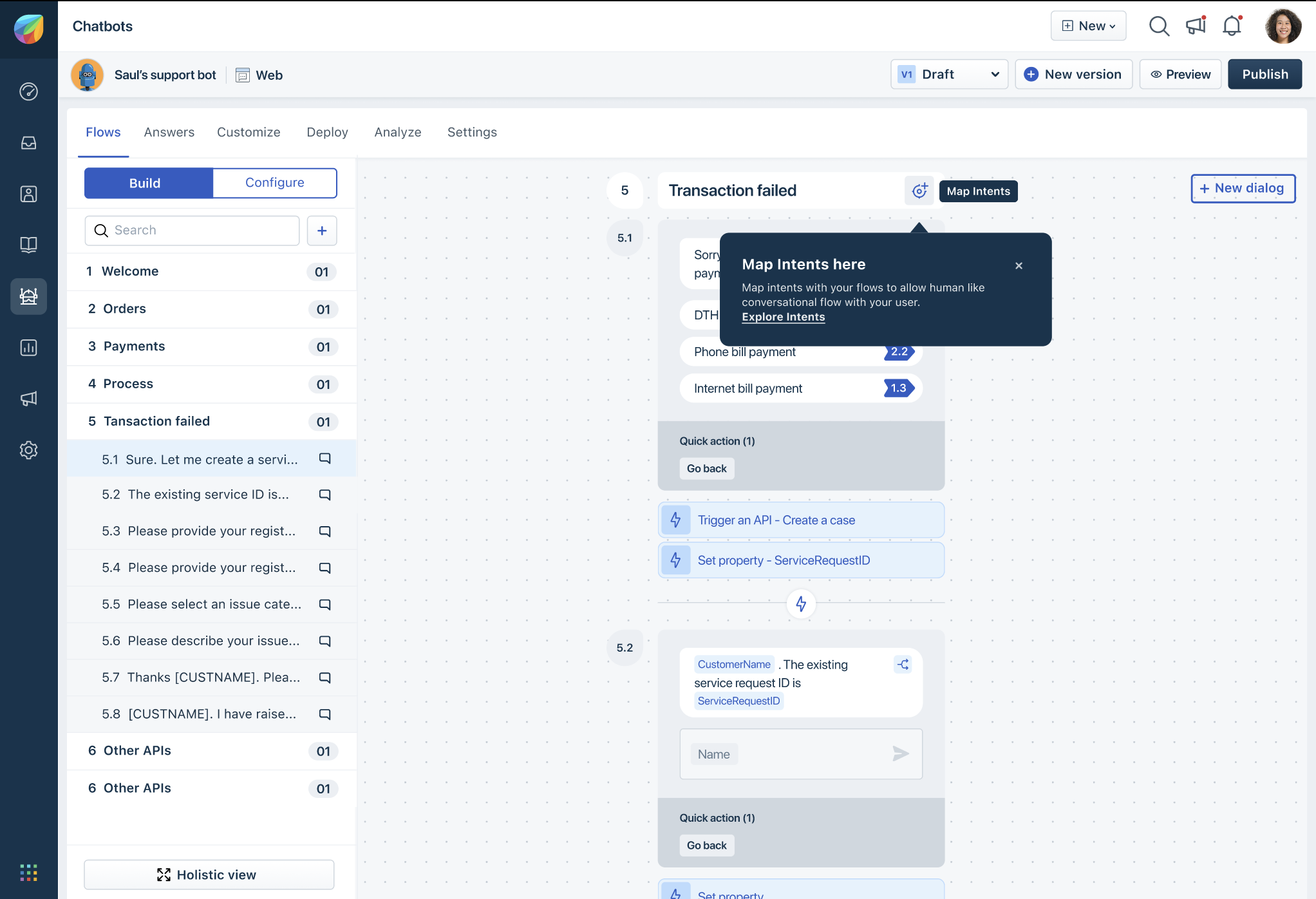Viewport: 1316px width, 899px height.
Task: Switch to Configure mode
Action: pyautogui.click(x=275, y=183)
